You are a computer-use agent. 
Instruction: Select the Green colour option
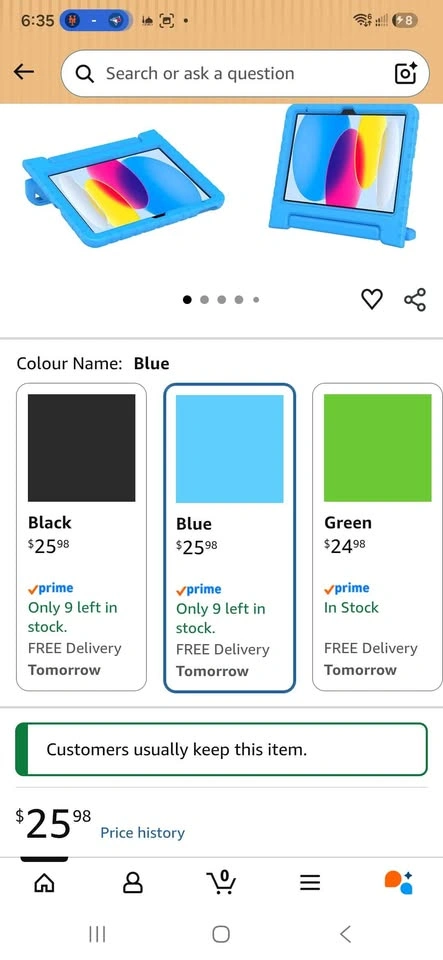click(x=378, y=537)
